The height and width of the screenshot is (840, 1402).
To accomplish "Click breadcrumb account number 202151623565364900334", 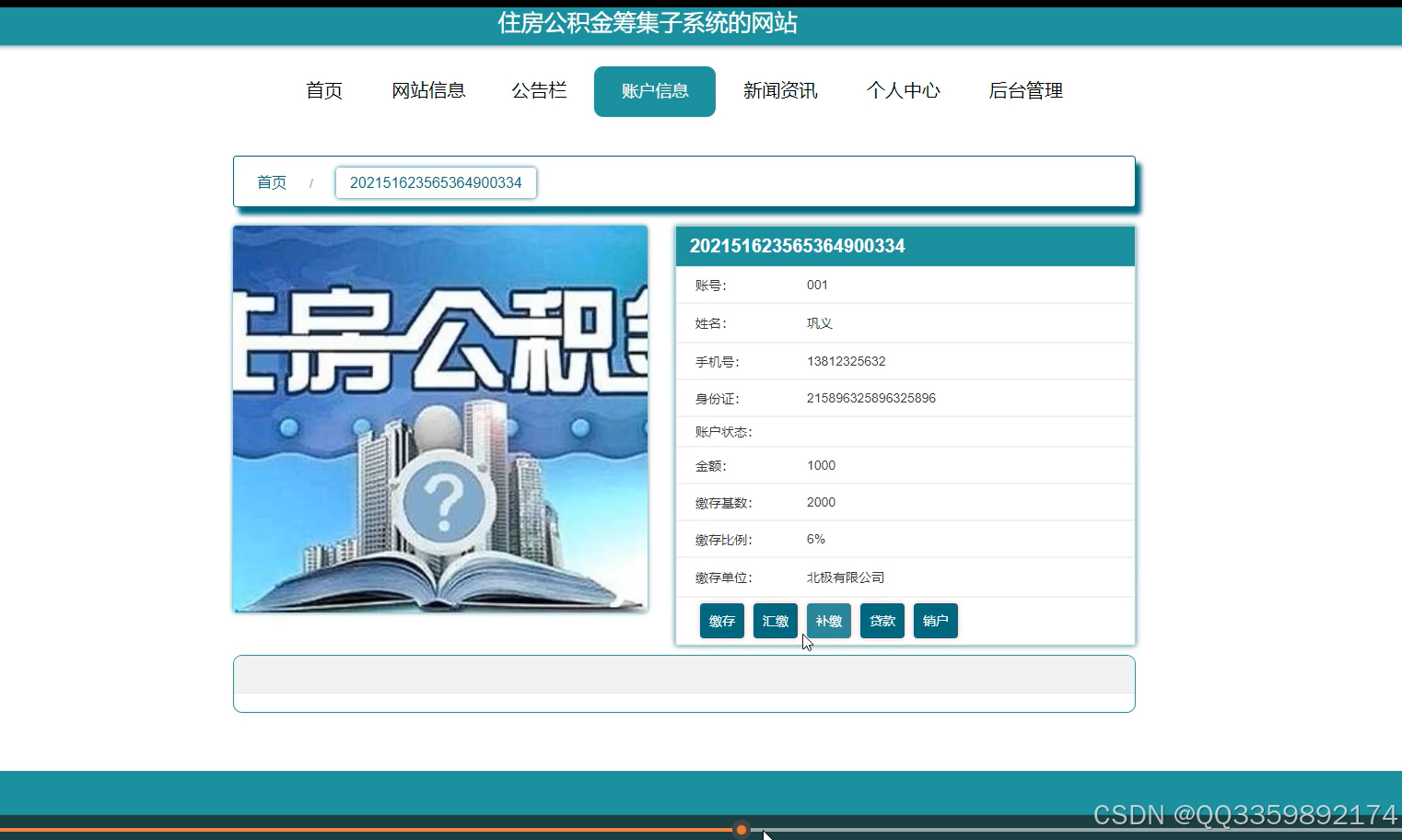I will [x=436, y=182].
